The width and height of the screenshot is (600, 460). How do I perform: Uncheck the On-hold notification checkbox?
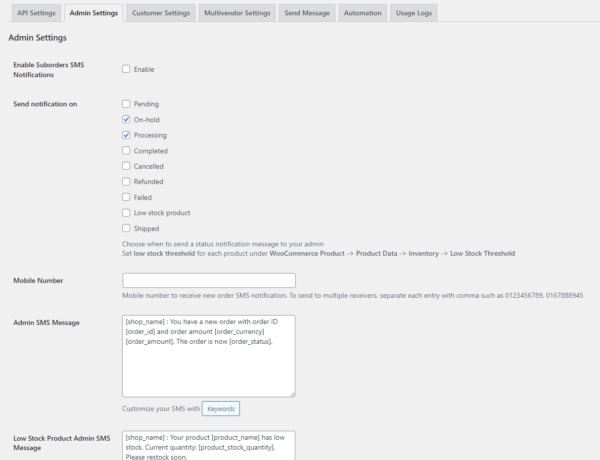point(126,119)
